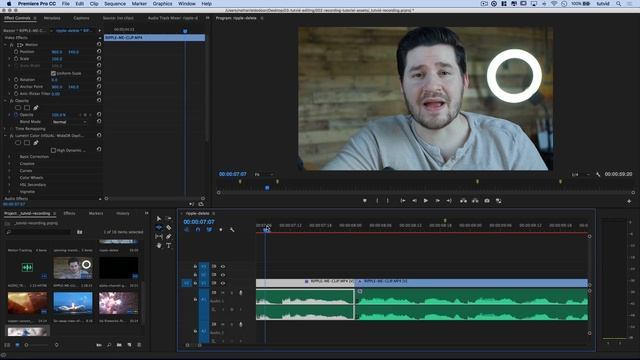Expand the Curves section
Viewport: 640px width, 360px height.
[9, 171]
